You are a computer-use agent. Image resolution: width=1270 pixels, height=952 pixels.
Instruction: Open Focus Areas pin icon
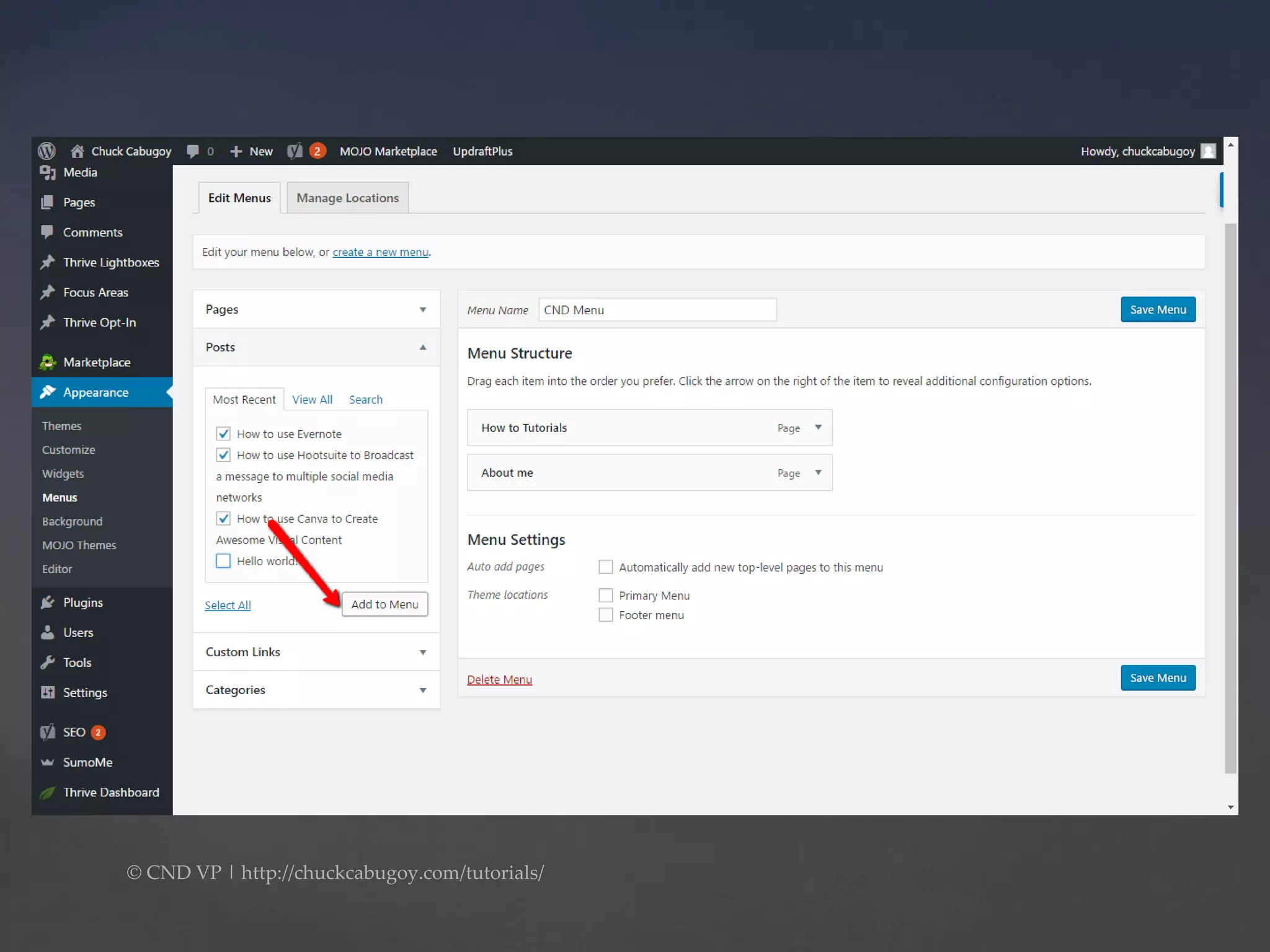[x=48, y=292]
